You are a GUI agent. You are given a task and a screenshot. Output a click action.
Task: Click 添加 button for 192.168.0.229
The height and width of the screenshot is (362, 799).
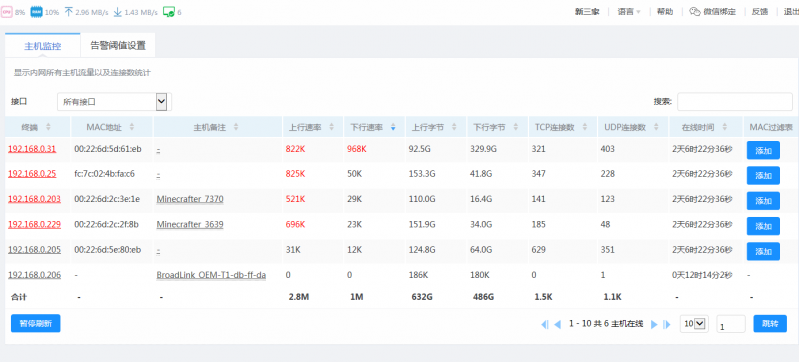click(763, 226)
